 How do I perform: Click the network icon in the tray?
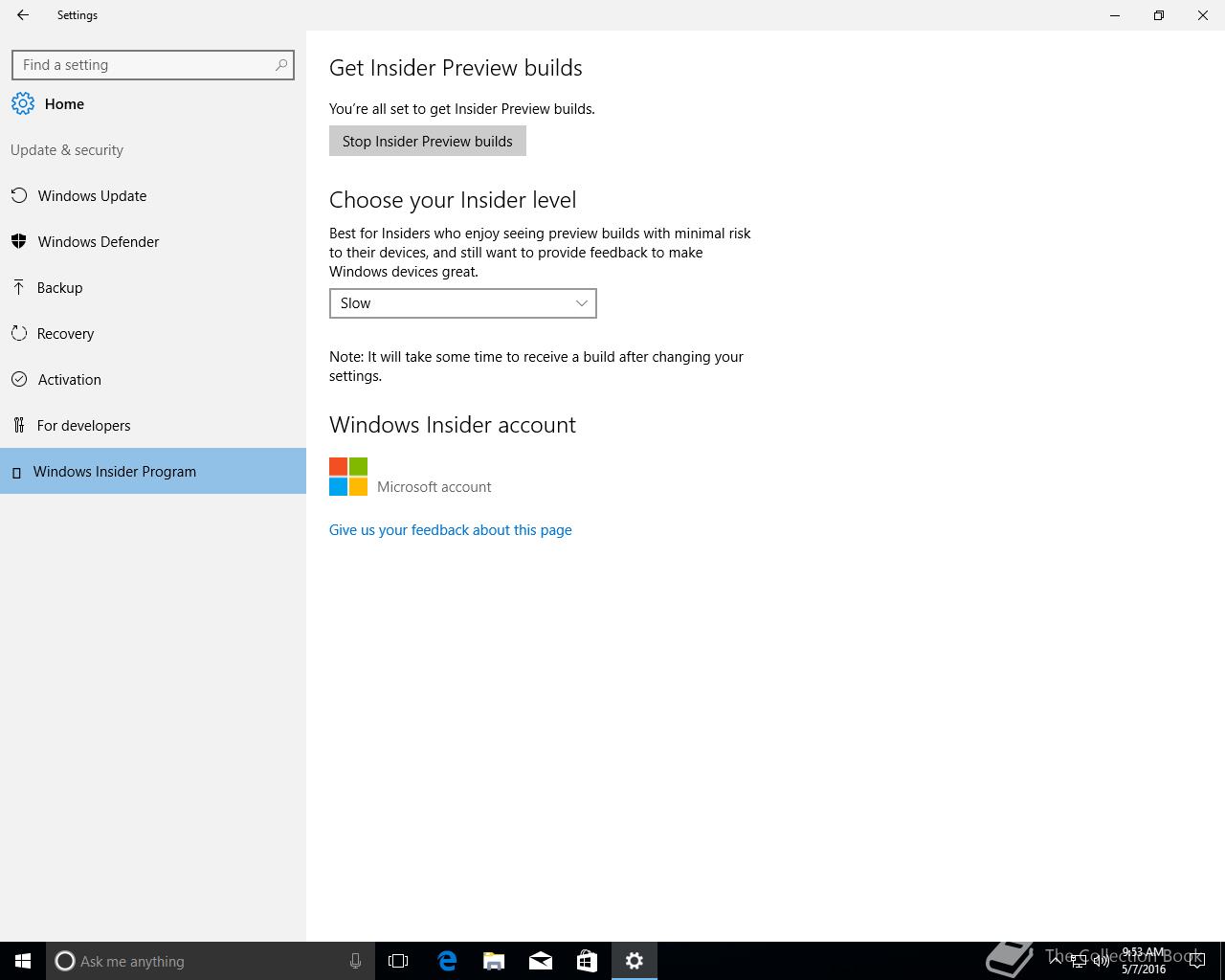point(1079,961)
